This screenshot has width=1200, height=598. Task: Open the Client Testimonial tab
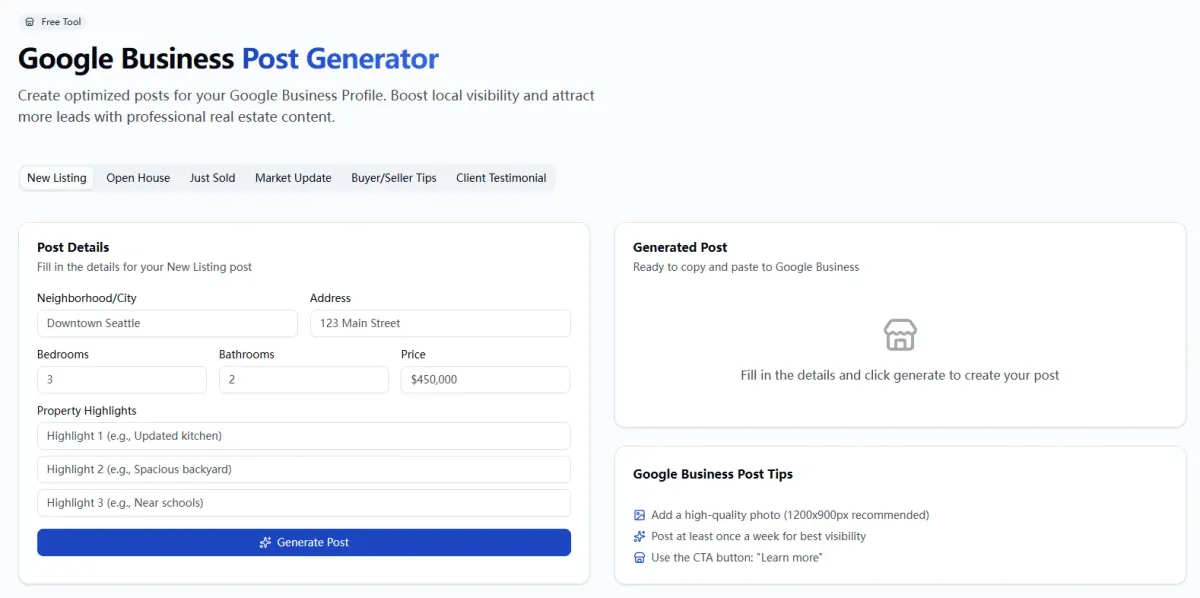point(501,178)
